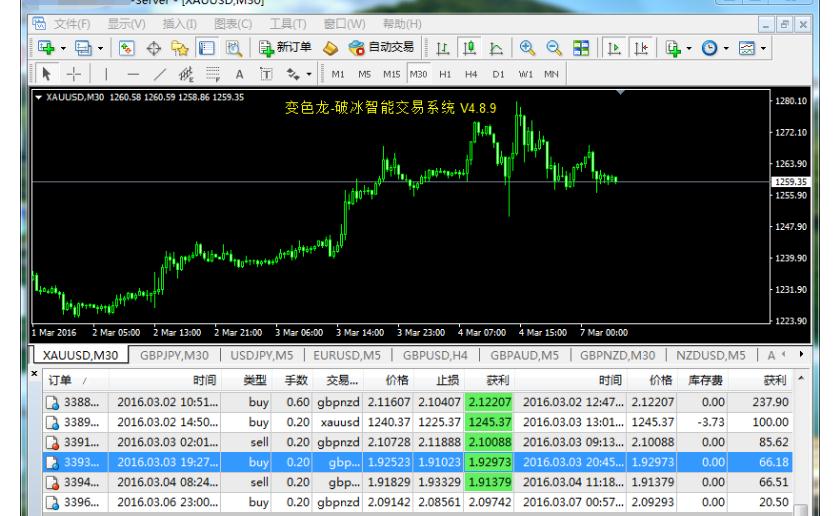The image size is (840, 516).
Task: Switch to GBPJPY,M30 chart tab
Action: [174, 352]
